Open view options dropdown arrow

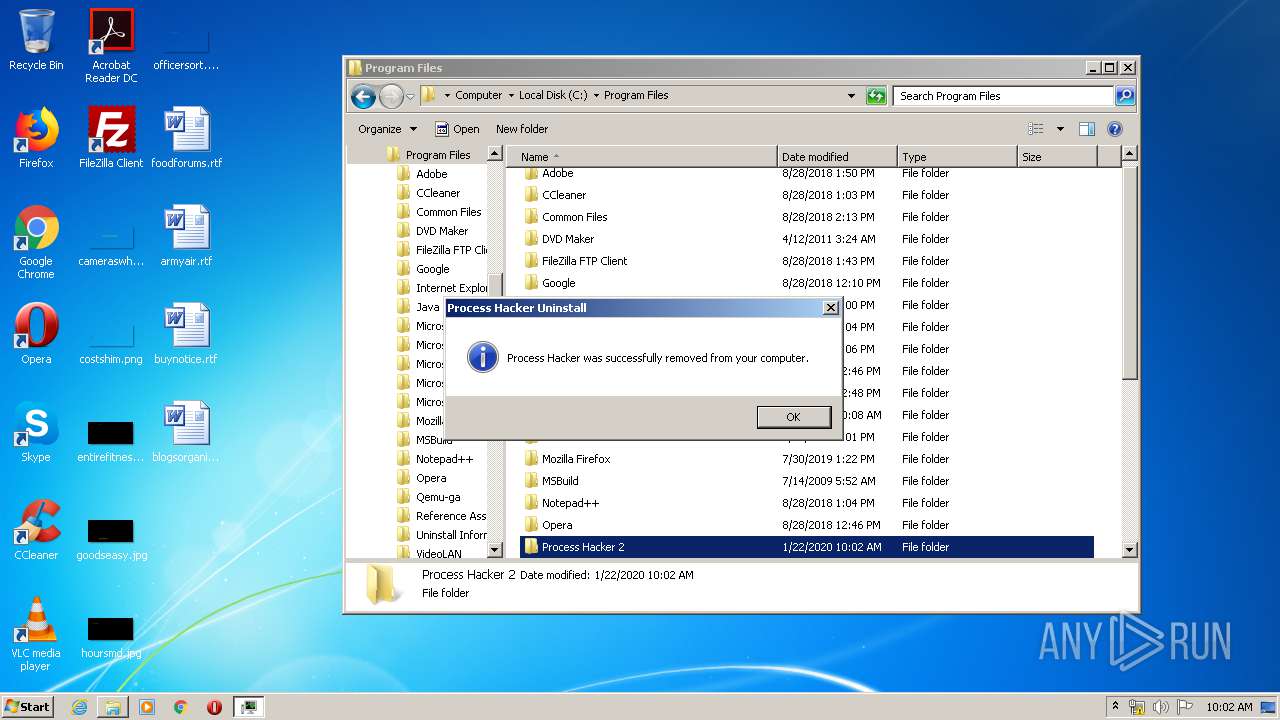pos(1060,129)
